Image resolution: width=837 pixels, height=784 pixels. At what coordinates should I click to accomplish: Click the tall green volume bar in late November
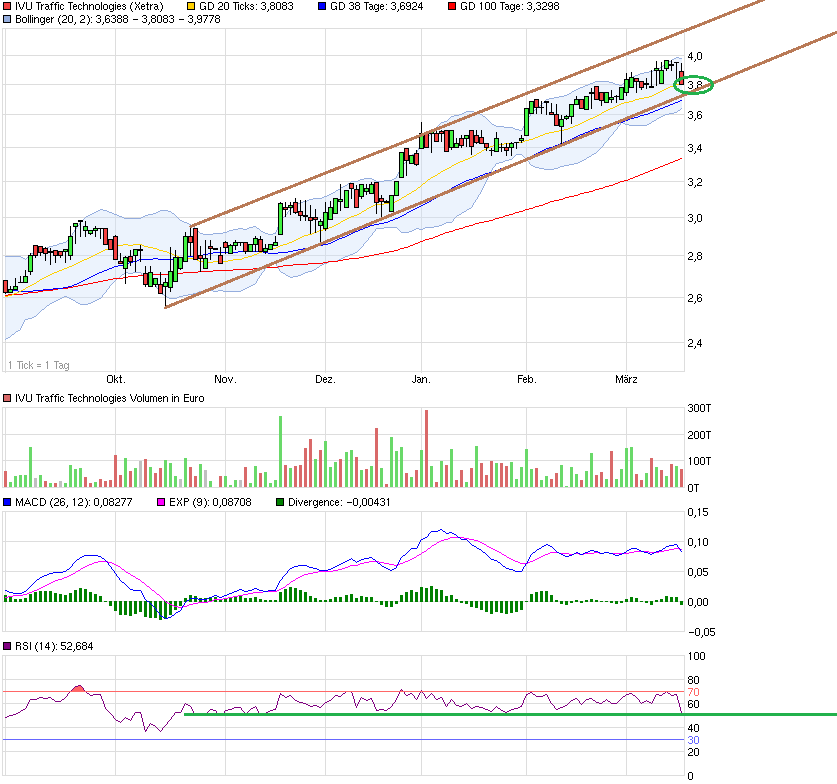click(281, 452)
